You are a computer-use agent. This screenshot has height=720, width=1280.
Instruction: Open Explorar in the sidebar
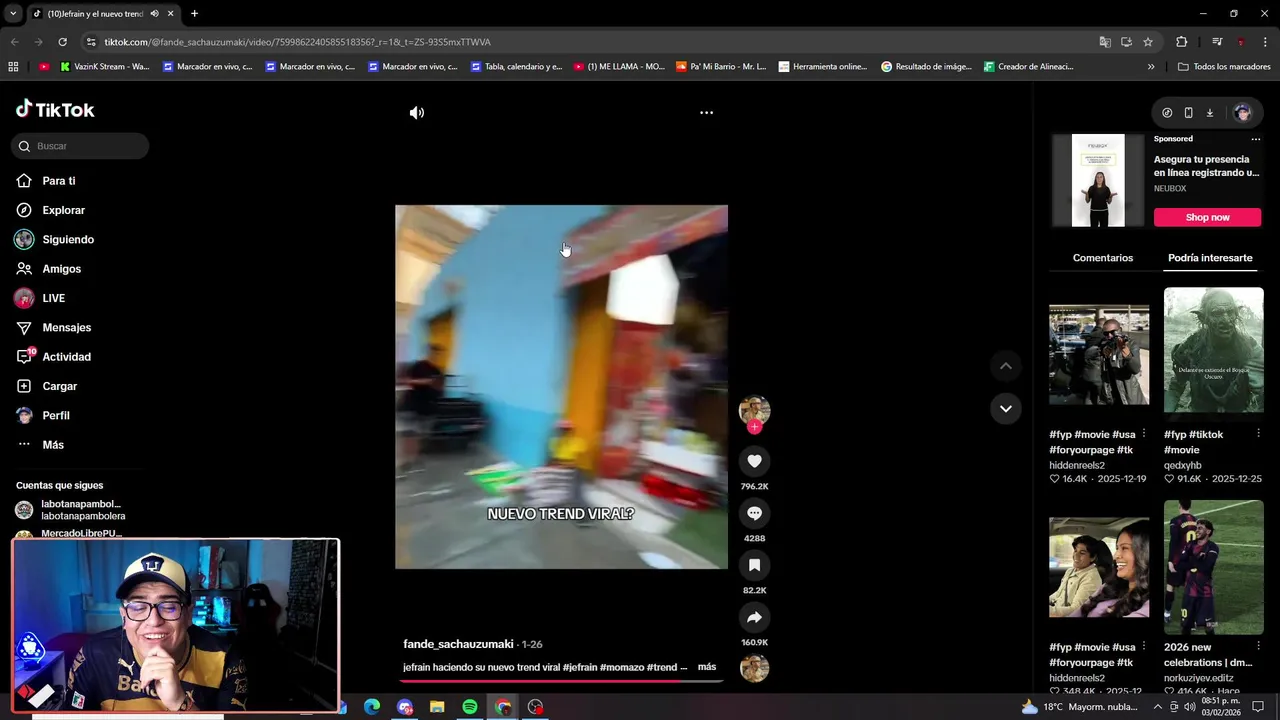50,210
